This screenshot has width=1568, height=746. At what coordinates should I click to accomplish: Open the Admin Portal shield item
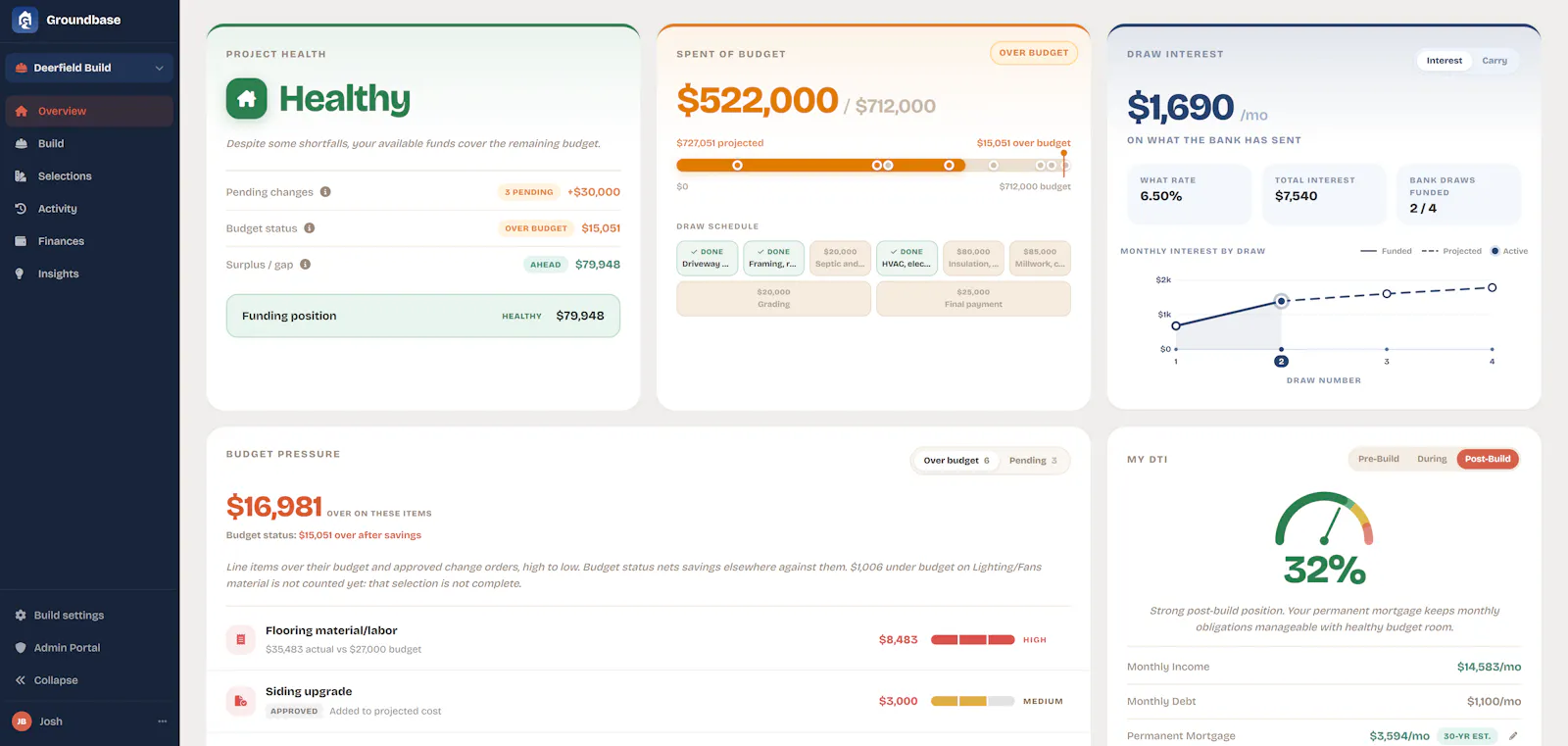(89, 648)
